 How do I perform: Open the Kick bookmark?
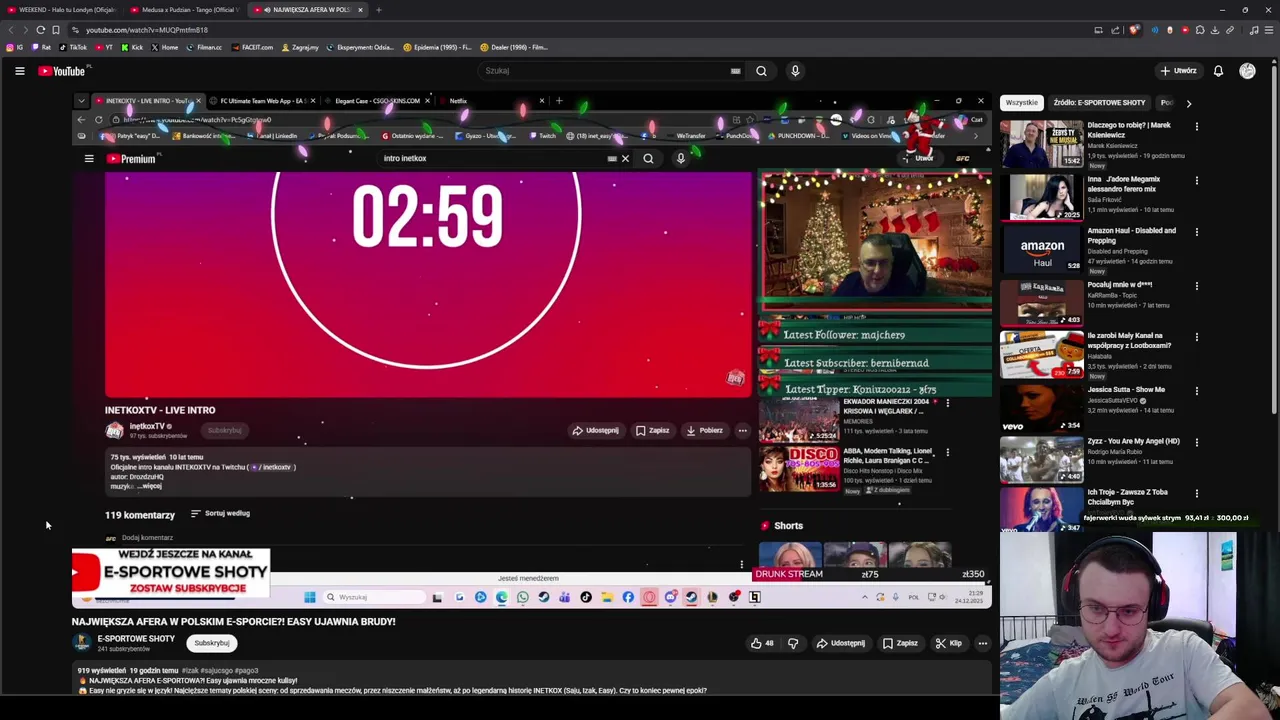coord(132,47)
